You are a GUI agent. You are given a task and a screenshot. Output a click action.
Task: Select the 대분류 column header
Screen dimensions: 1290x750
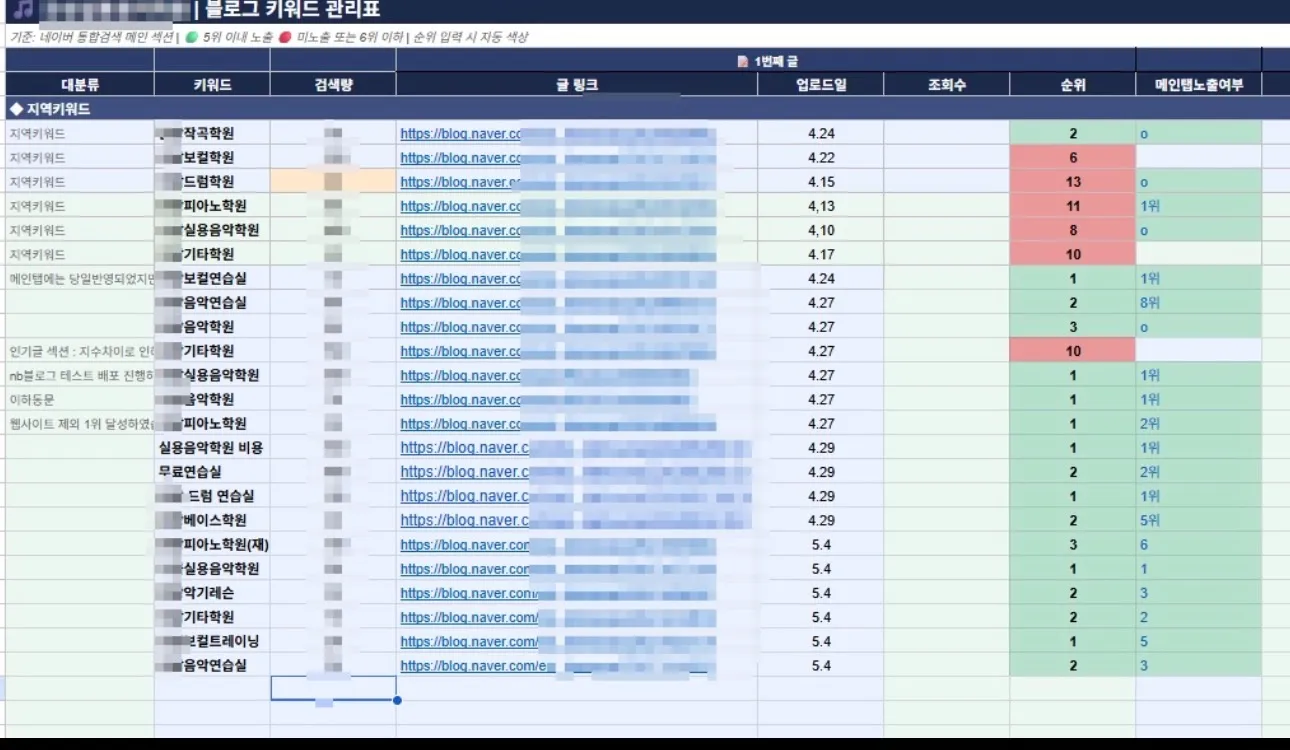80,85
